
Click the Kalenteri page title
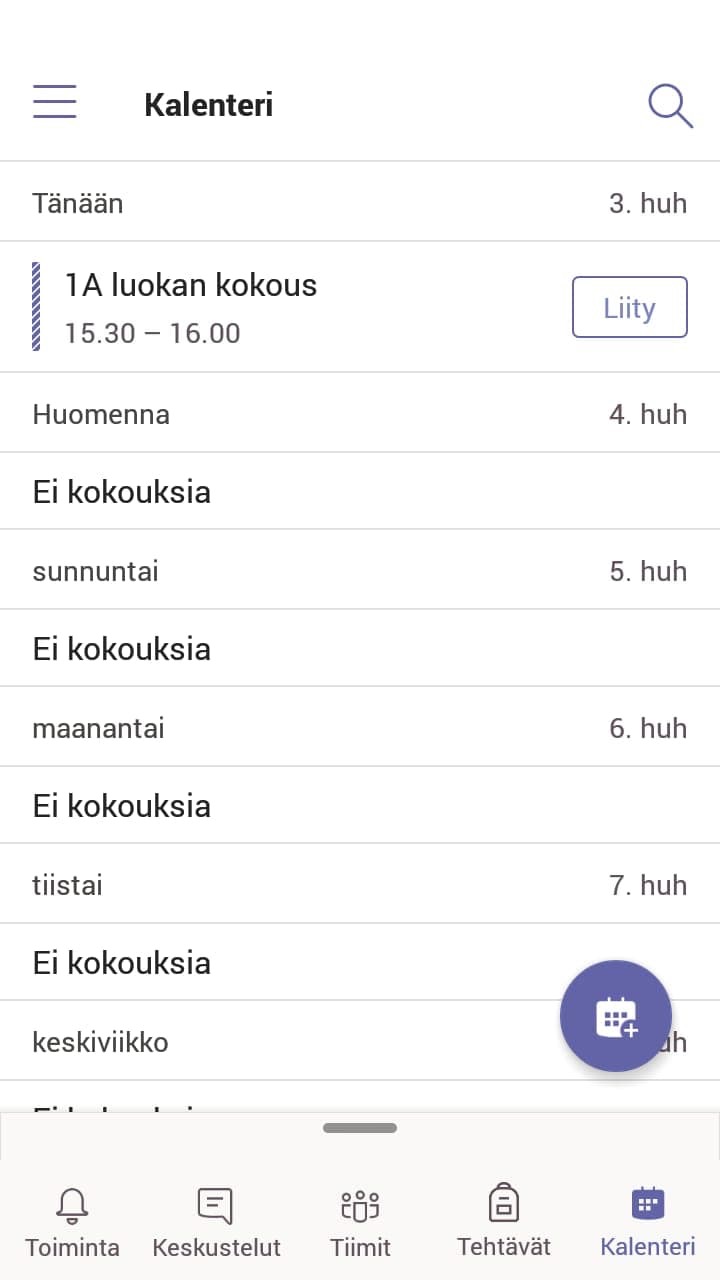208,105
